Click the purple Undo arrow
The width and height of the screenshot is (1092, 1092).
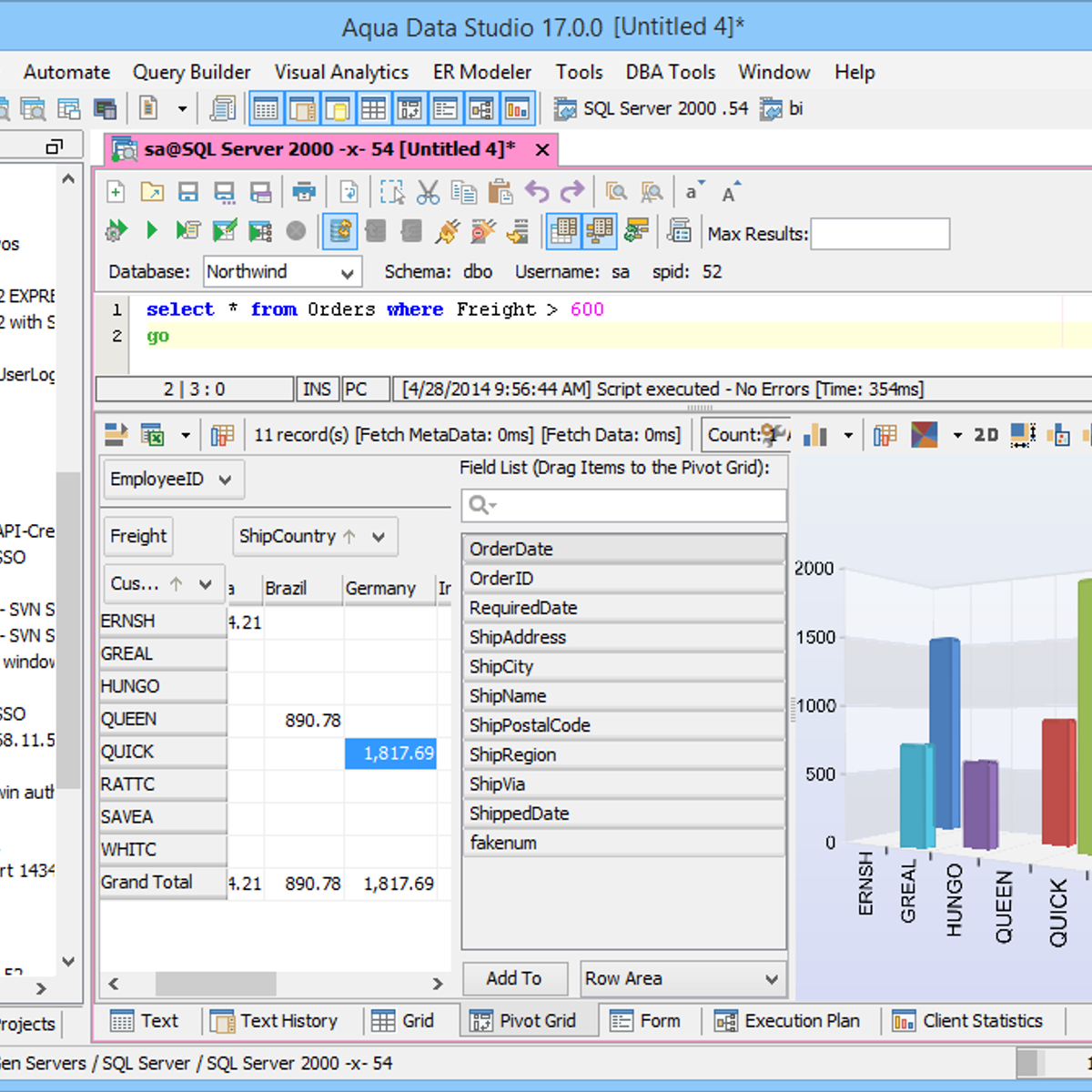coord(537,192)
